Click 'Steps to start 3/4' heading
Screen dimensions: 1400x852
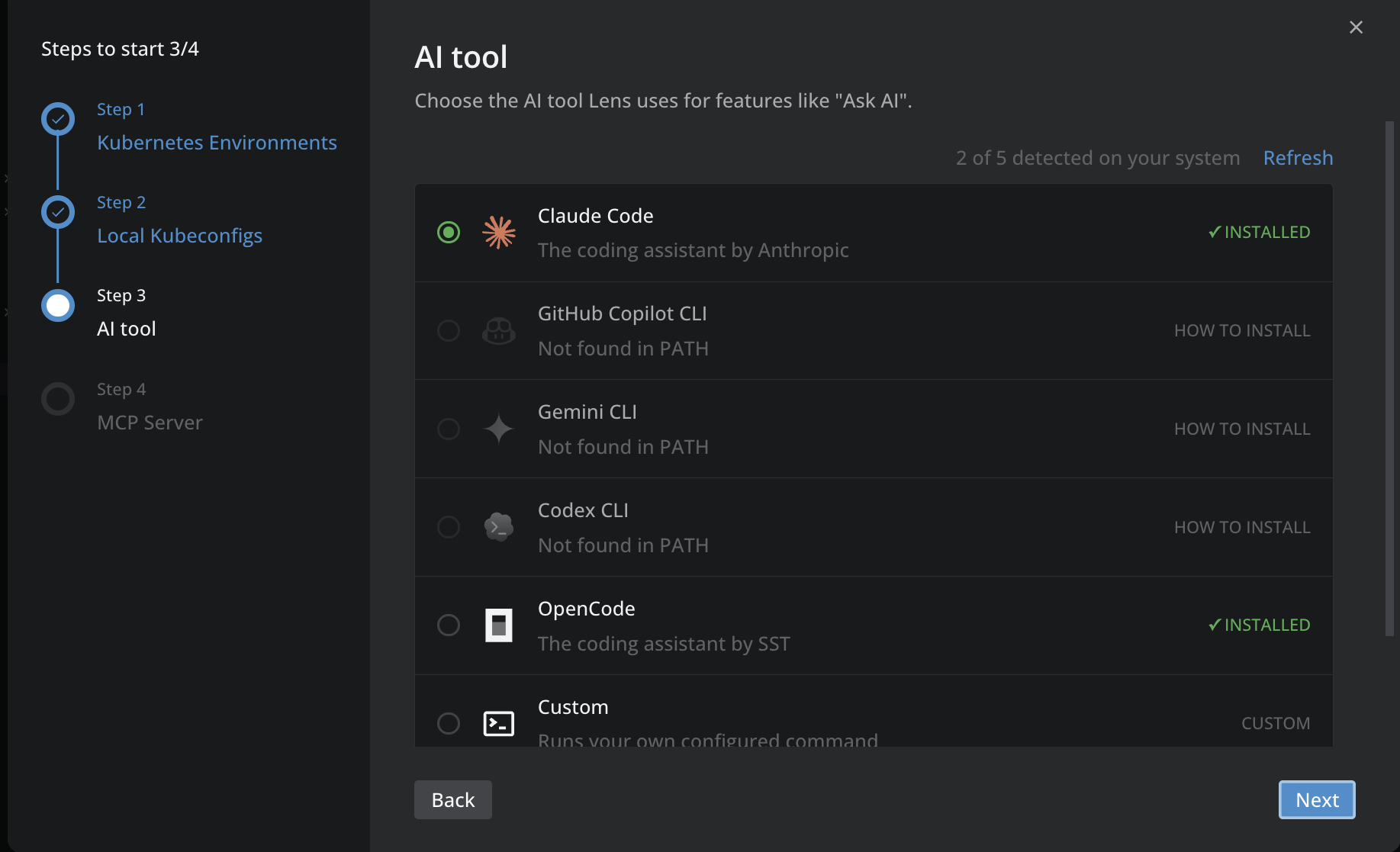click(120, 49)
